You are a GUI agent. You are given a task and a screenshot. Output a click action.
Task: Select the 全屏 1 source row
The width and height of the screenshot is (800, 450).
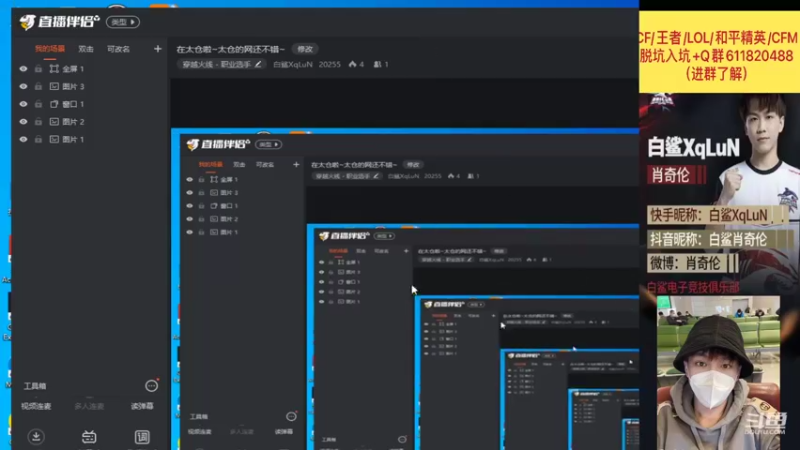[x=90, y=69]
